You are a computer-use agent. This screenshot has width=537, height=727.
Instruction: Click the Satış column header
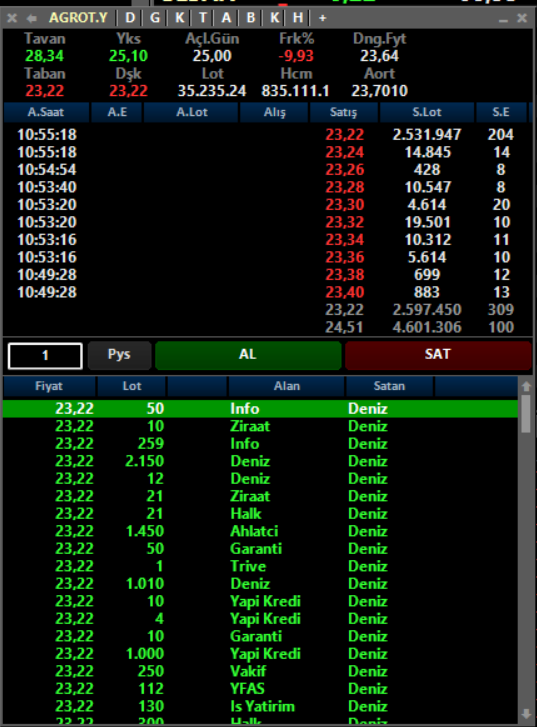pyautogui.click(x=344, y=112)
